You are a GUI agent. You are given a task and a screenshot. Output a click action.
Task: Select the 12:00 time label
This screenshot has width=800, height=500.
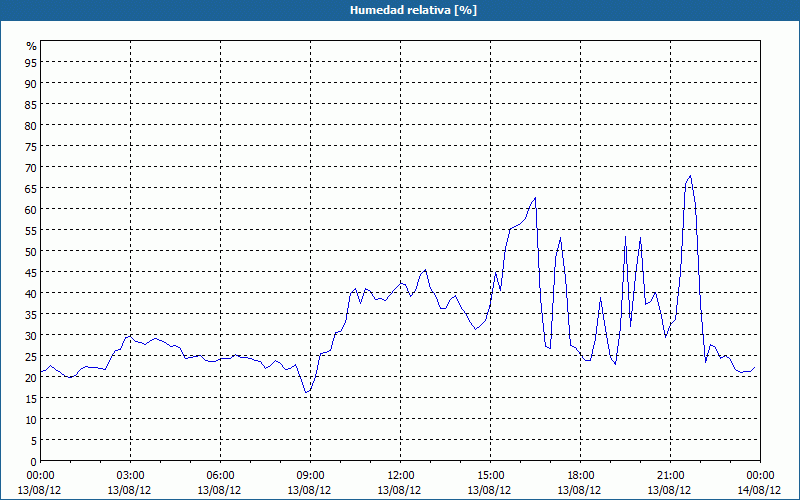tap(401, 476)
